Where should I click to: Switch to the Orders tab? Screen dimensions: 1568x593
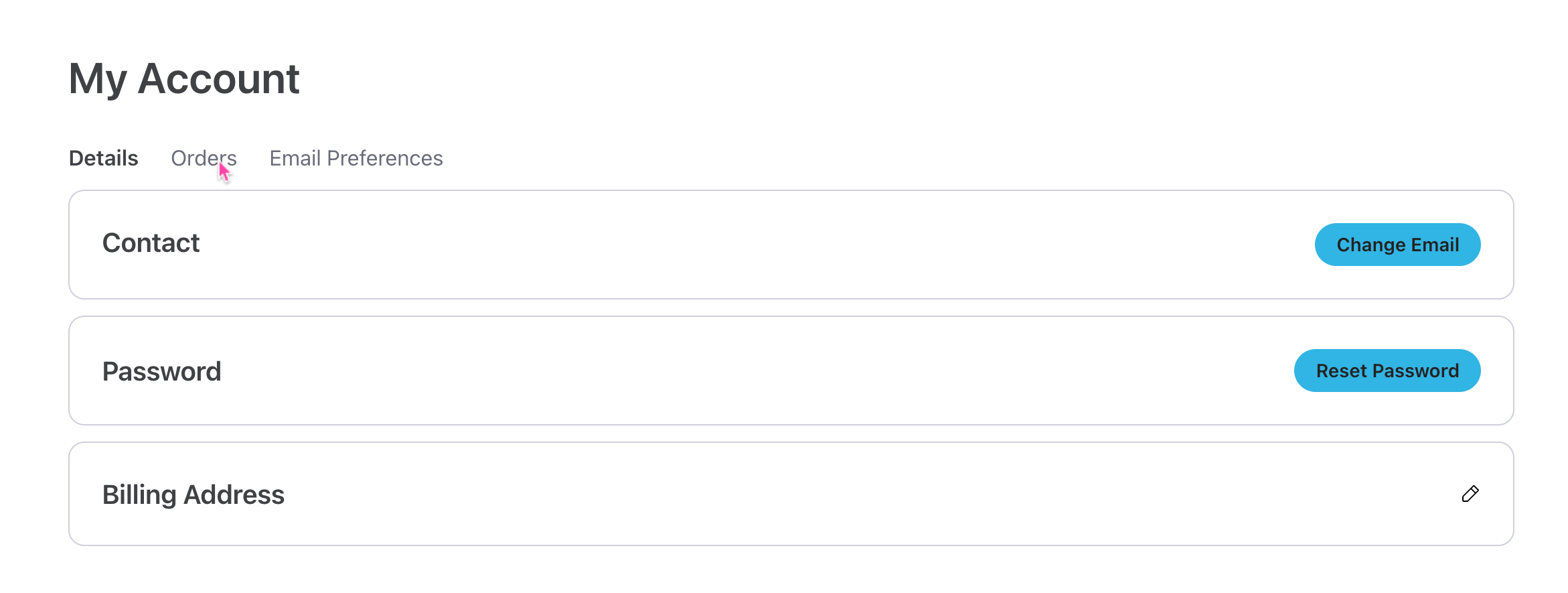point(203,158)
